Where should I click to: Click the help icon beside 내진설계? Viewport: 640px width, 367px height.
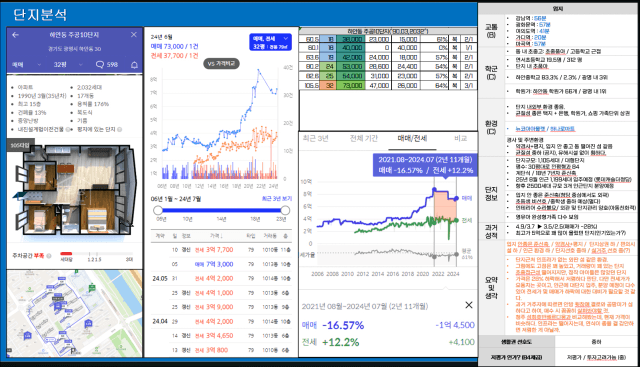coord(68,129)
